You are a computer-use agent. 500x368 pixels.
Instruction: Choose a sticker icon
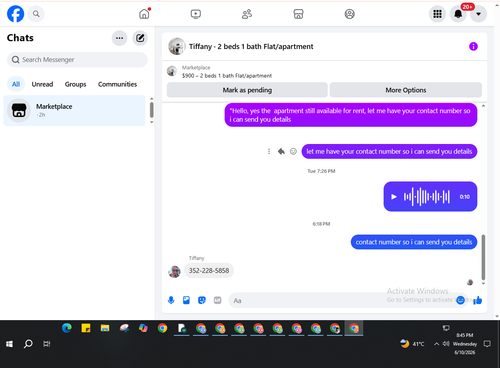(x=202, y=300)
